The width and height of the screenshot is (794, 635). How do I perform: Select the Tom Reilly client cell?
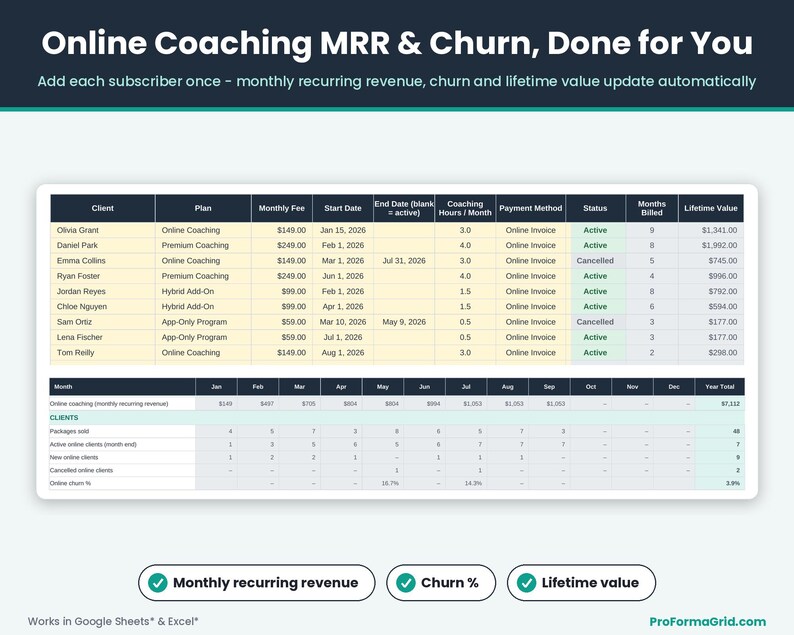103,352
